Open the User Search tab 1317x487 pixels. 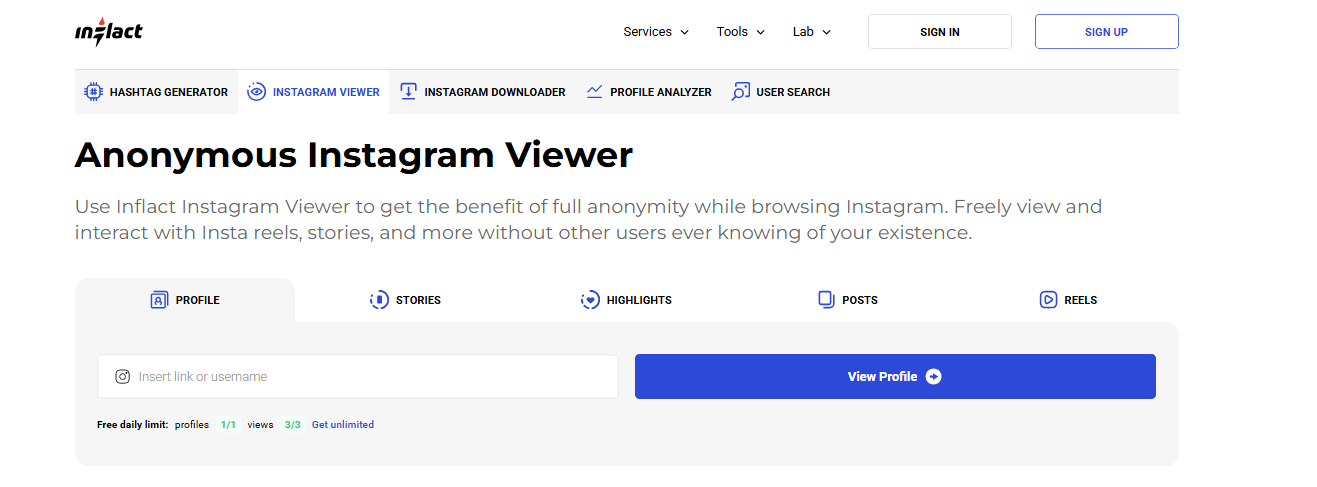coord(781,92)
